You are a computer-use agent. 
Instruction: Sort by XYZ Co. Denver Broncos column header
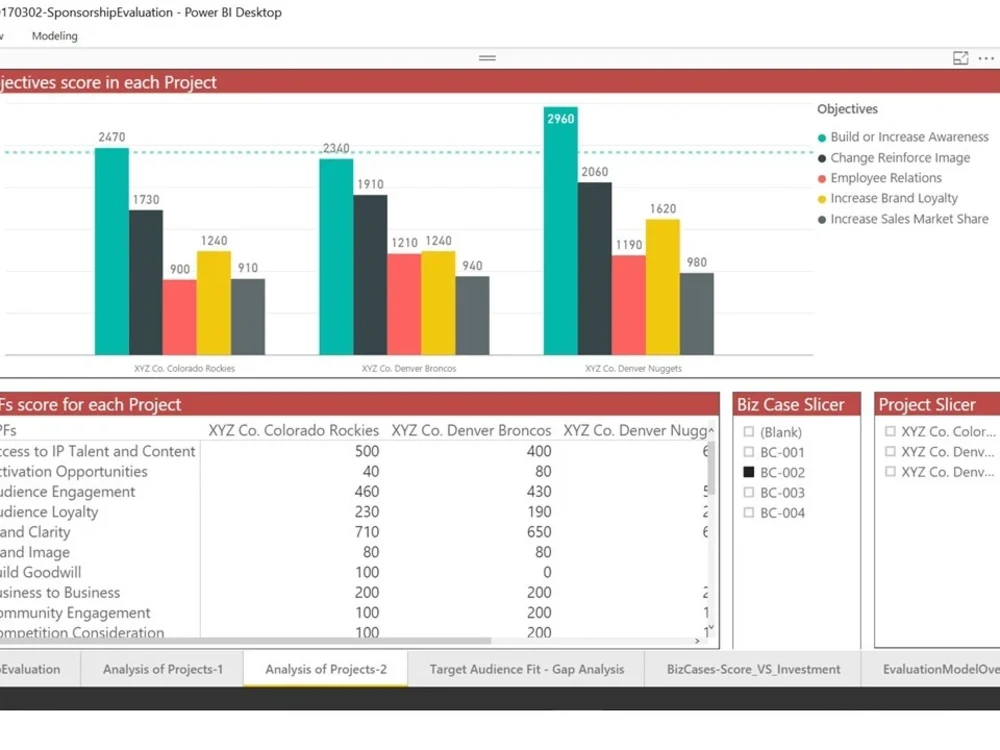(471, 430)
